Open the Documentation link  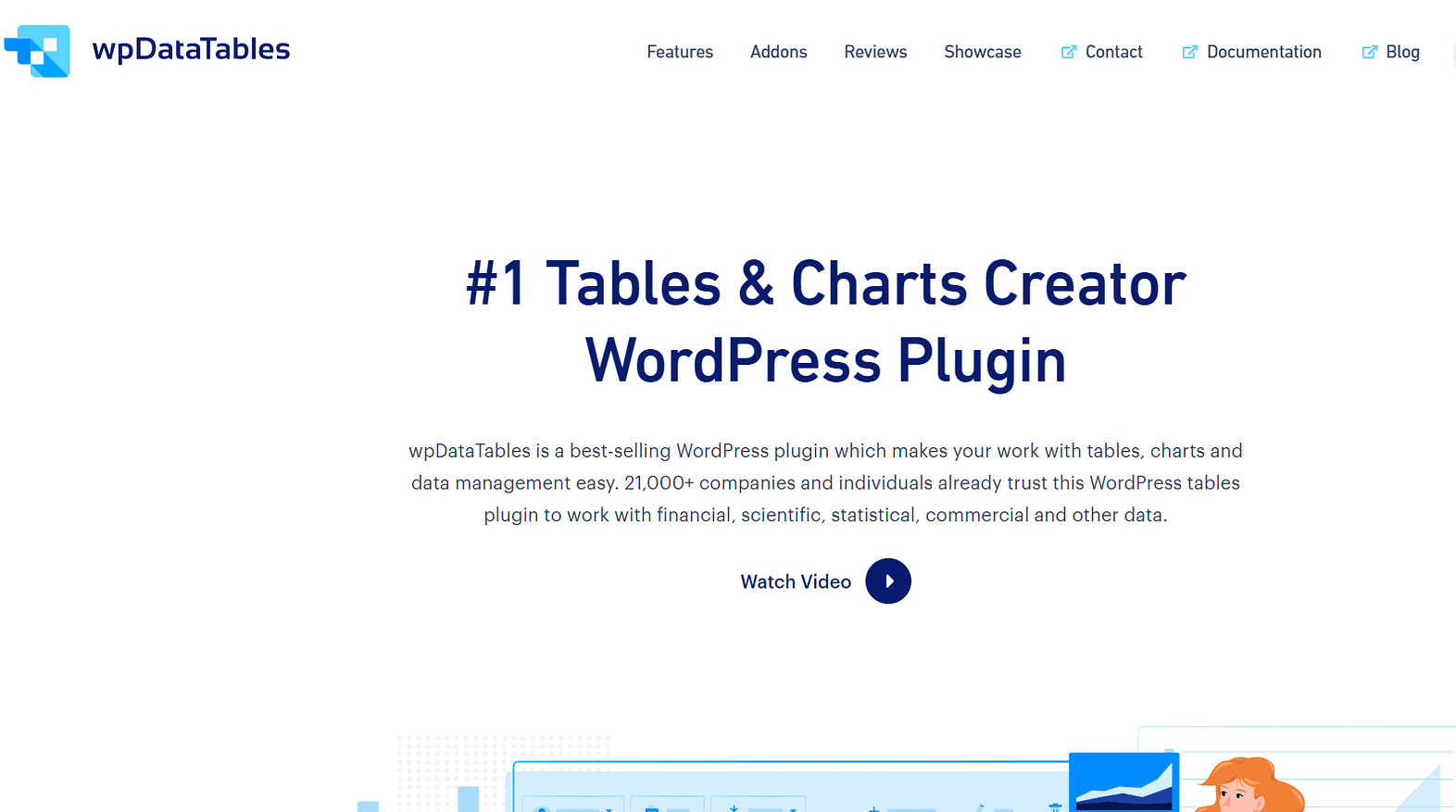click(1264, 52)
